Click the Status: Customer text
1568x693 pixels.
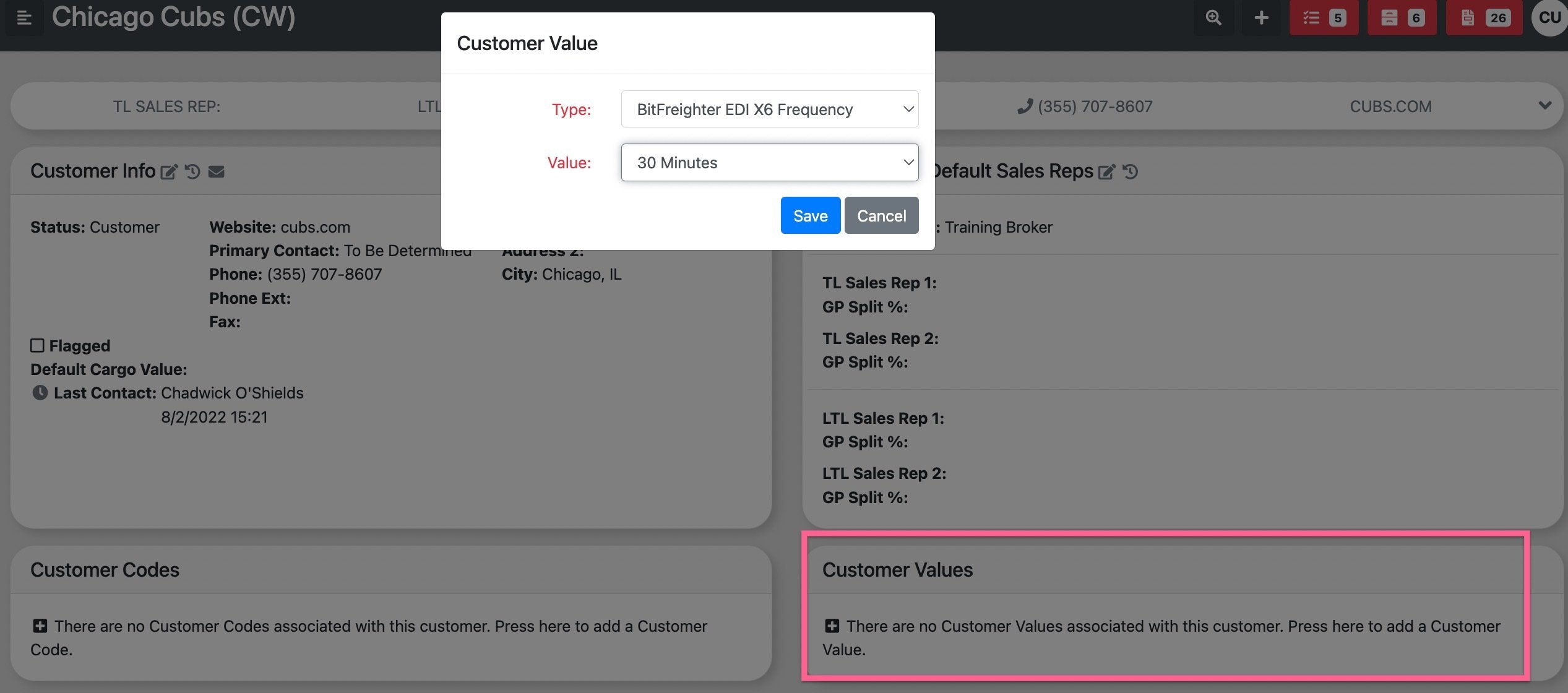coord(95,227)
